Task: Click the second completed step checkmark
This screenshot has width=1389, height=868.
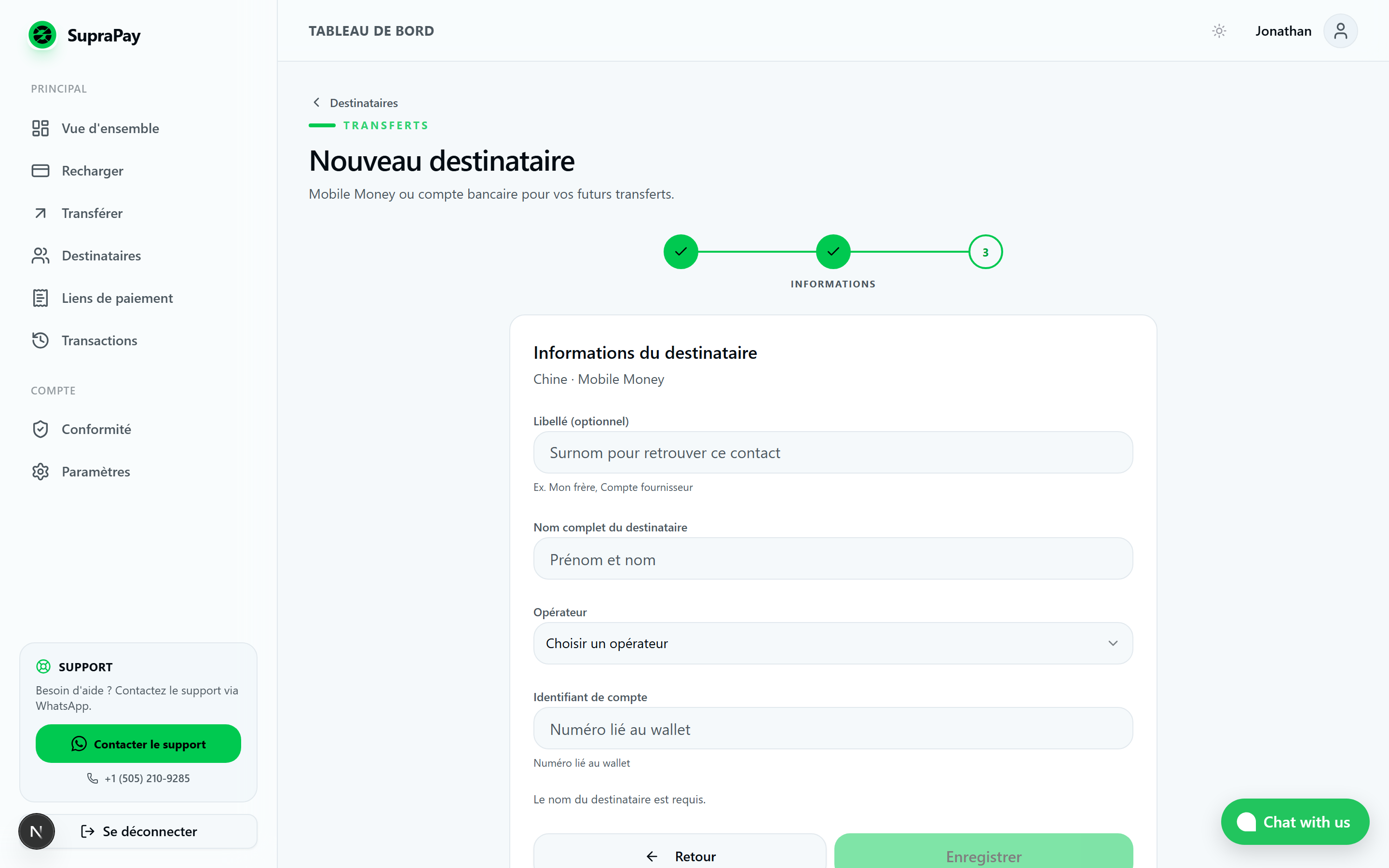Action: [833, 251]
